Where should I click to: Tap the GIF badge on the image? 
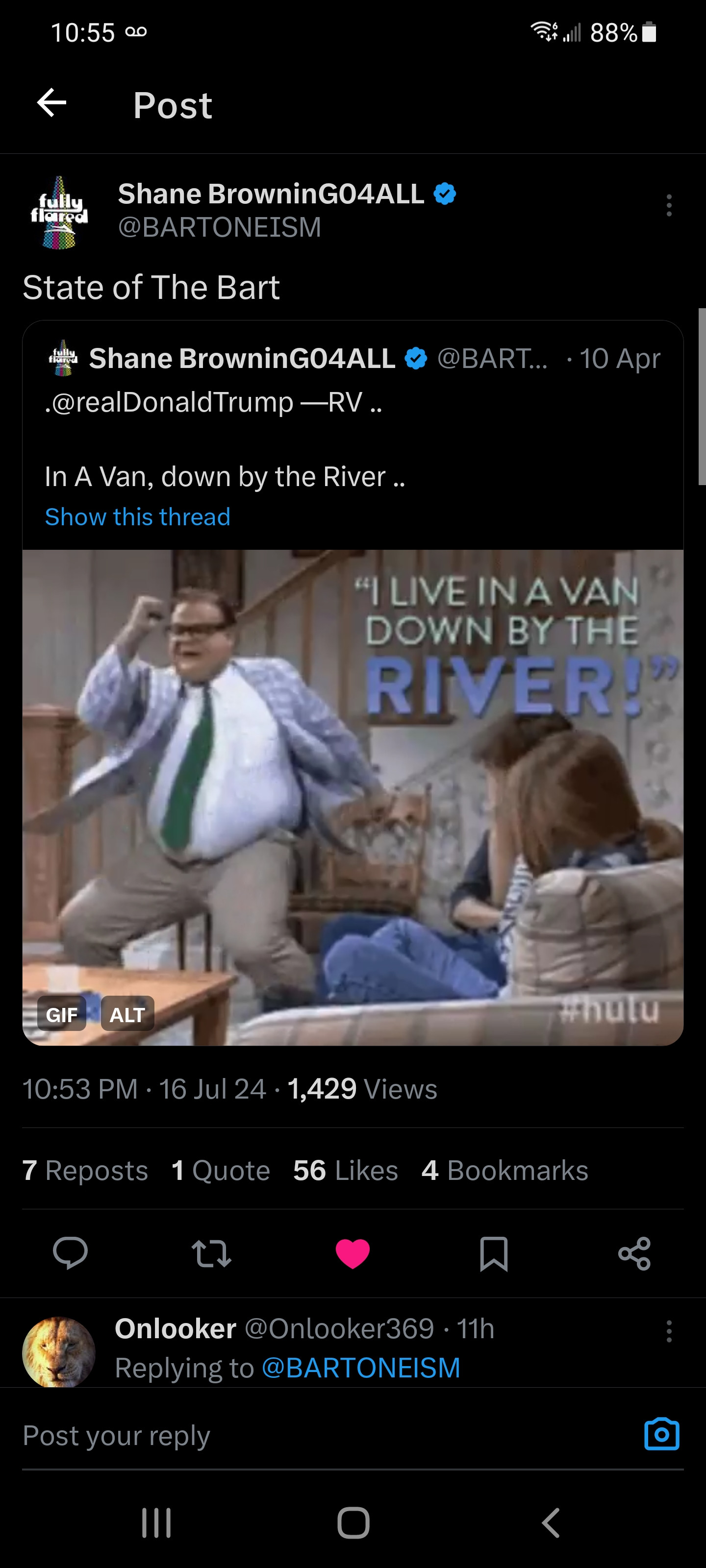click(61, 1014)
